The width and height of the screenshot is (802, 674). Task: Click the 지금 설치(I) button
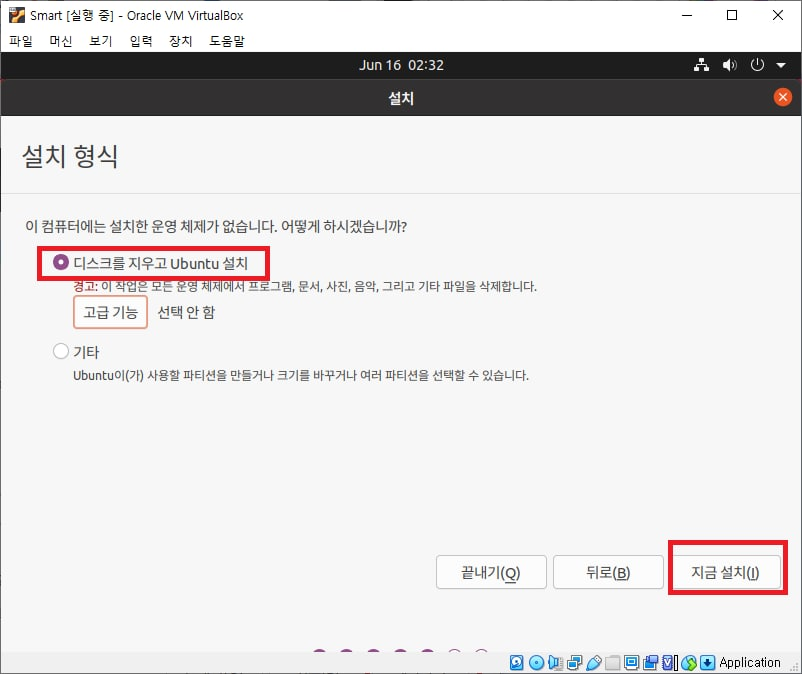tap(725, 572)
